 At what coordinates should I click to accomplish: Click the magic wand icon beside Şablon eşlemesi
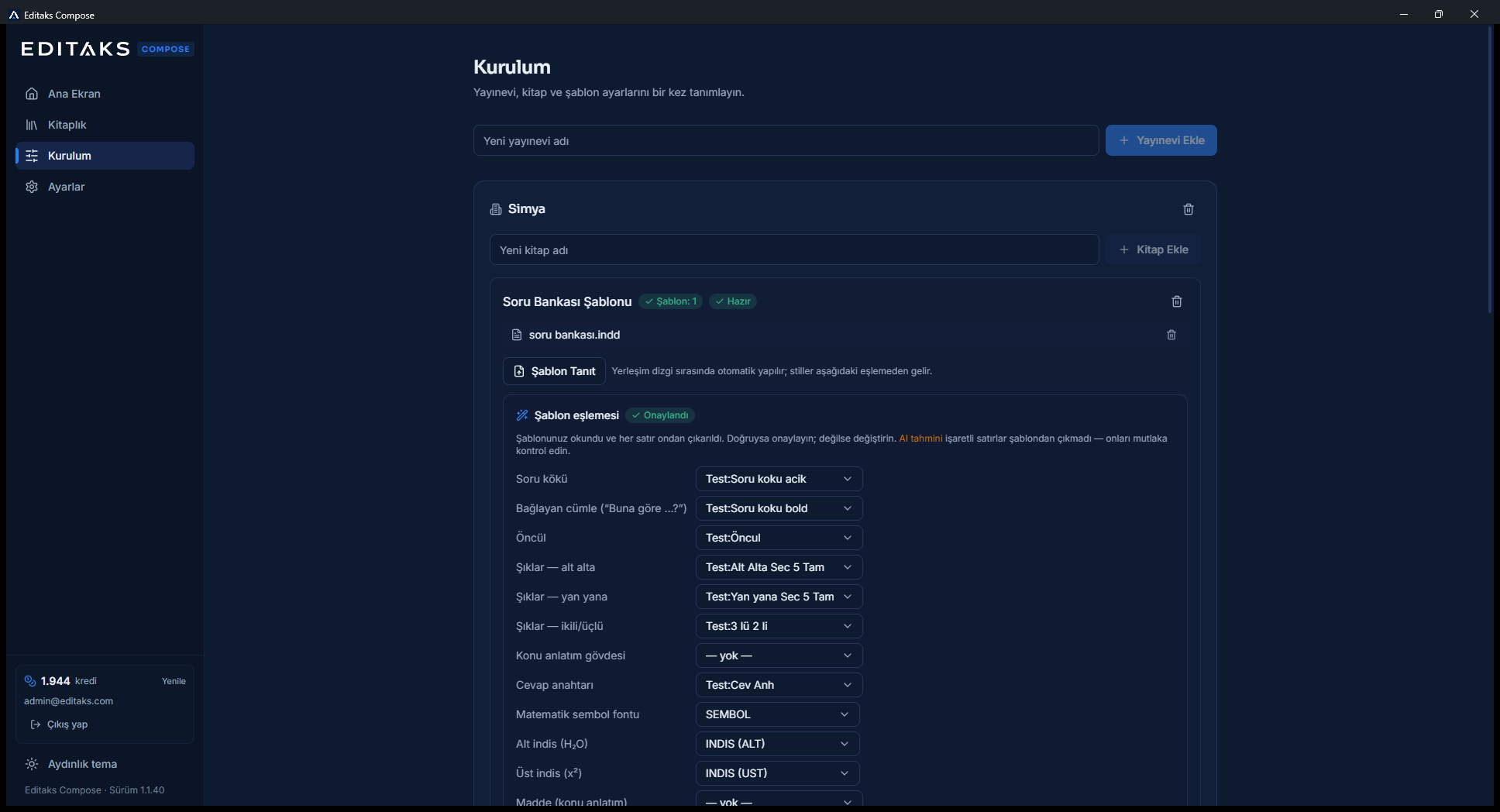point(522,415)
